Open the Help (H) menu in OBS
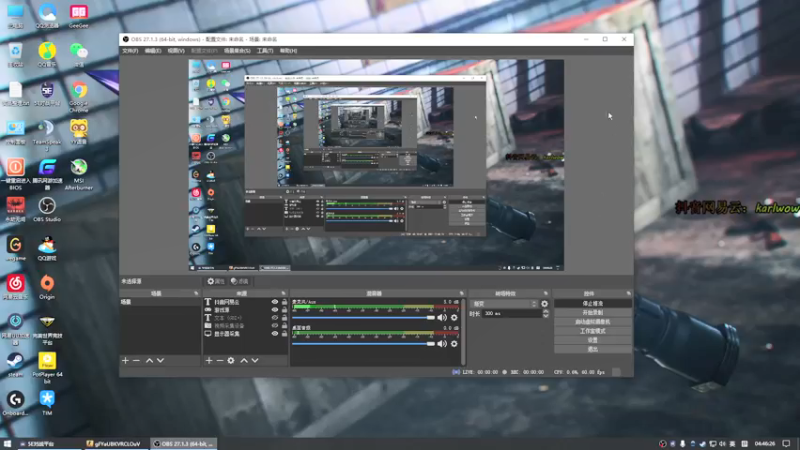Viewport: 800px width, 450px height. [288, 51]
